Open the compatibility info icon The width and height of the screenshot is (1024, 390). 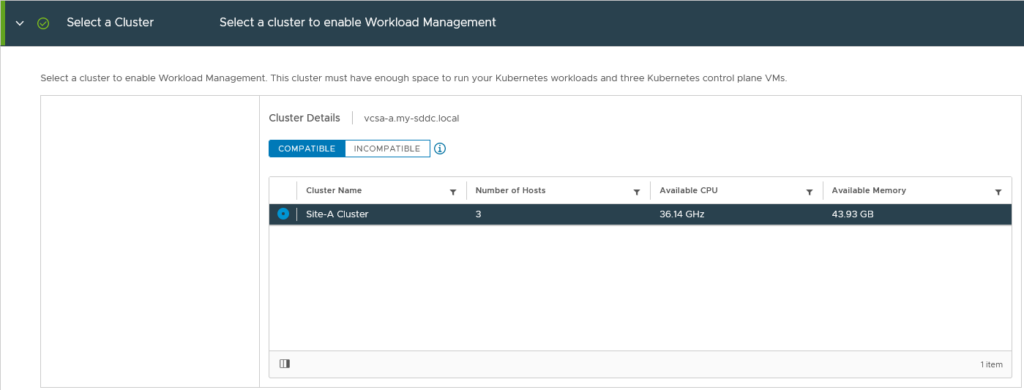click(x=440, y=149)
